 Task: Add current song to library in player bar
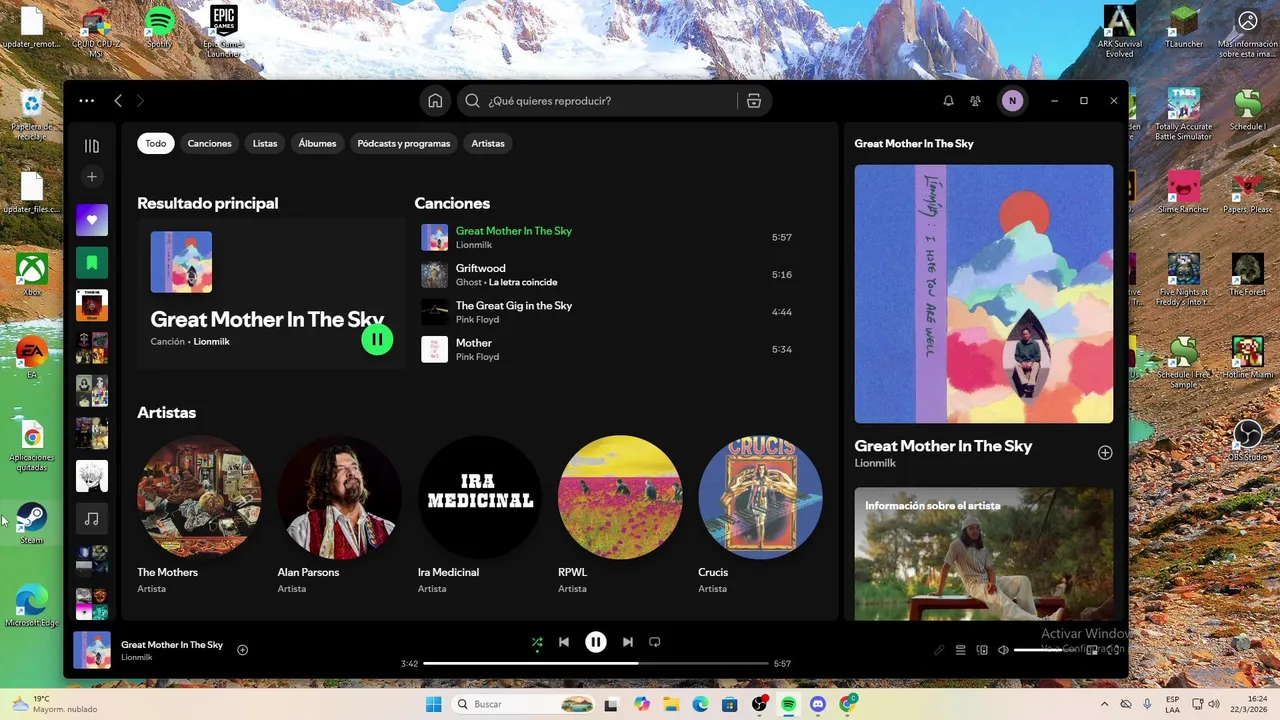pos(242,650)
